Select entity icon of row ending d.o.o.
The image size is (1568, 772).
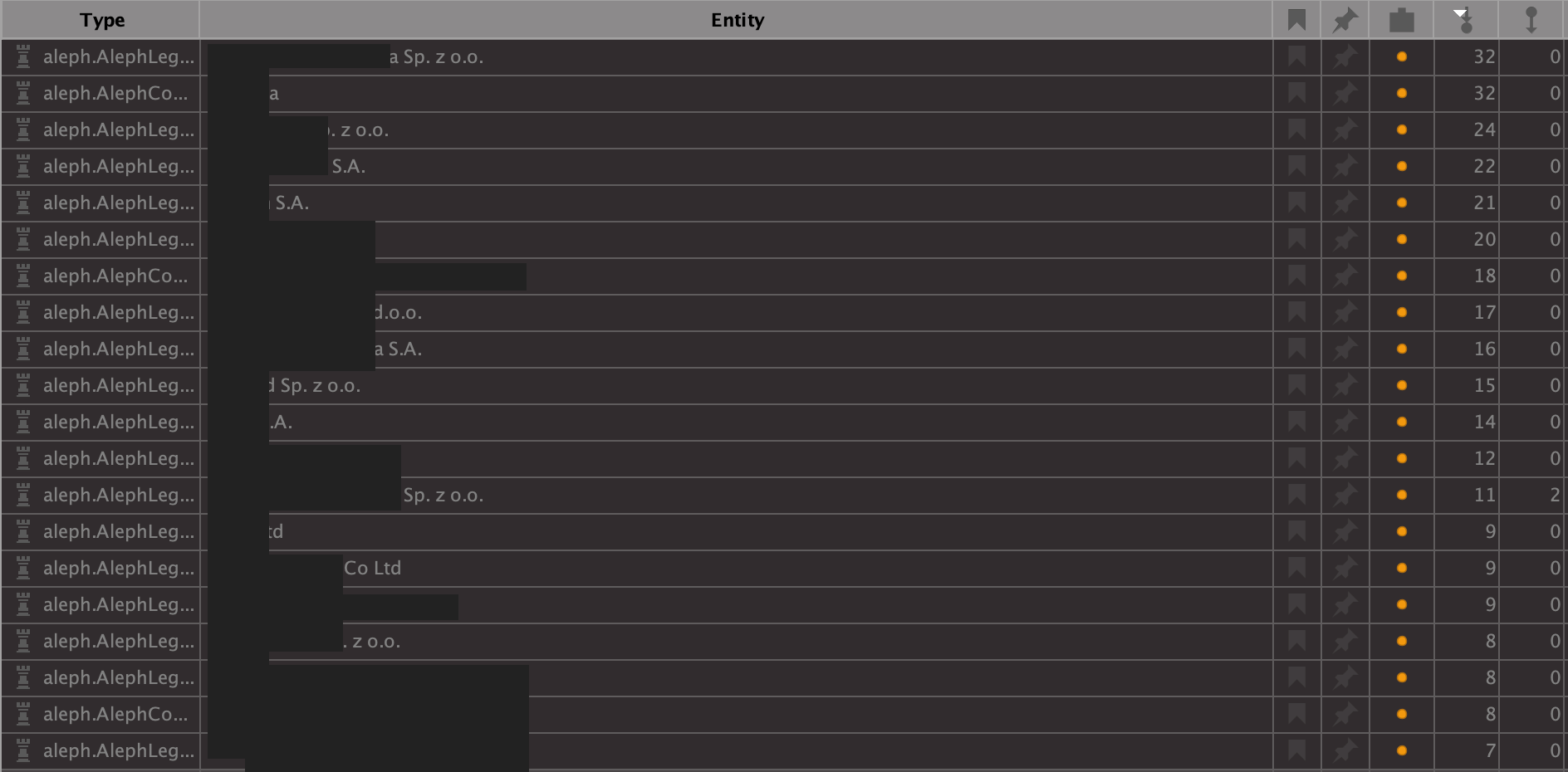23,312
